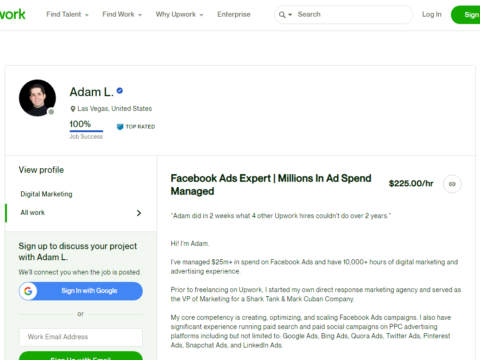Click the search magnifier icon
The width and height of the screenshot is (480, 360).
282,15
